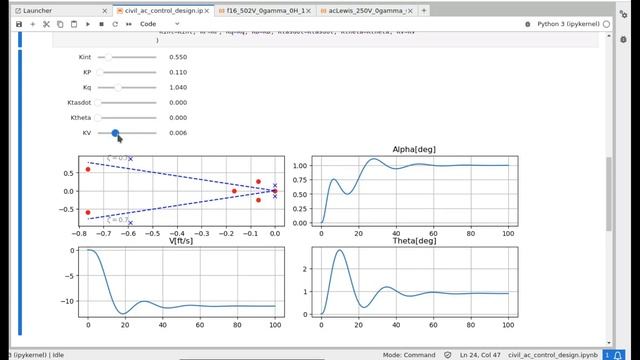The width and height of the screenshot is (640, 360).
Task: Paste cell from clipboard
Action: [x=74, y=24]
